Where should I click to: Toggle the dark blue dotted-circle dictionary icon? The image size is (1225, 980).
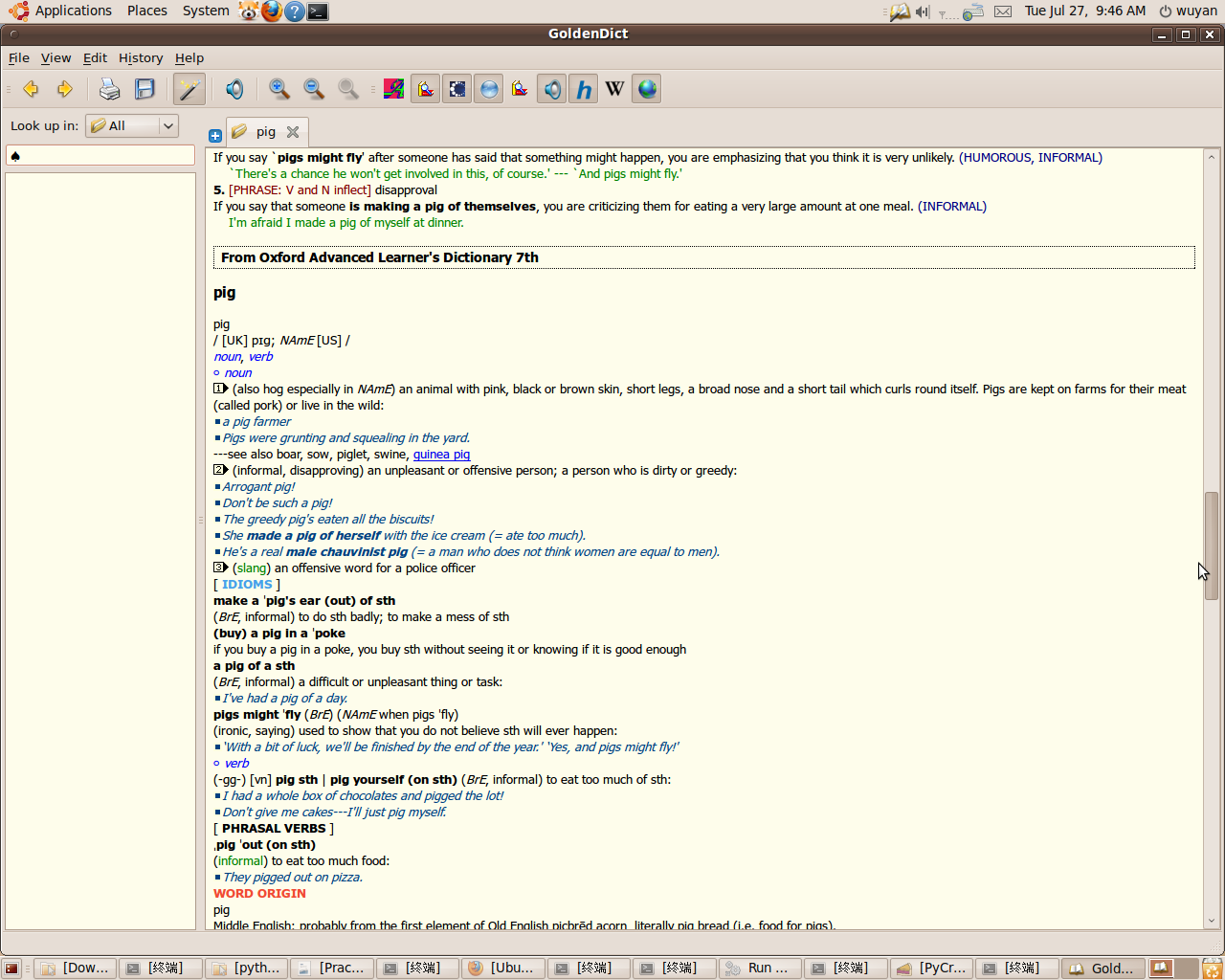point(457,89)
